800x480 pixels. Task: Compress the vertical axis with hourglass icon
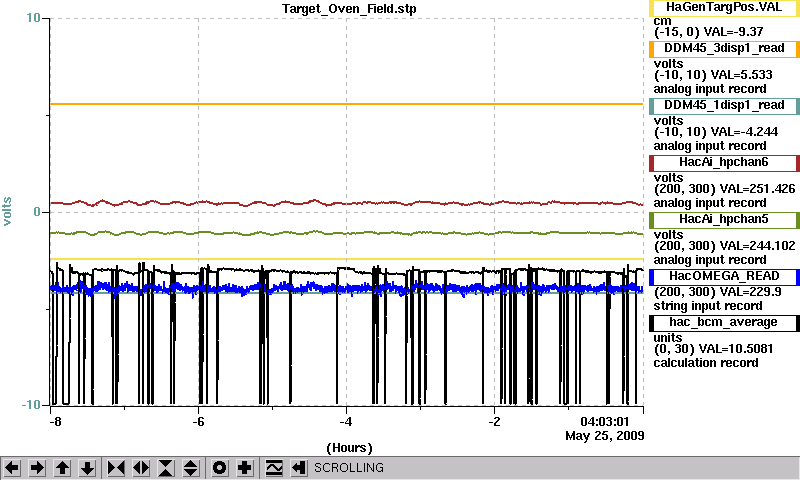(x=166, y=467)
